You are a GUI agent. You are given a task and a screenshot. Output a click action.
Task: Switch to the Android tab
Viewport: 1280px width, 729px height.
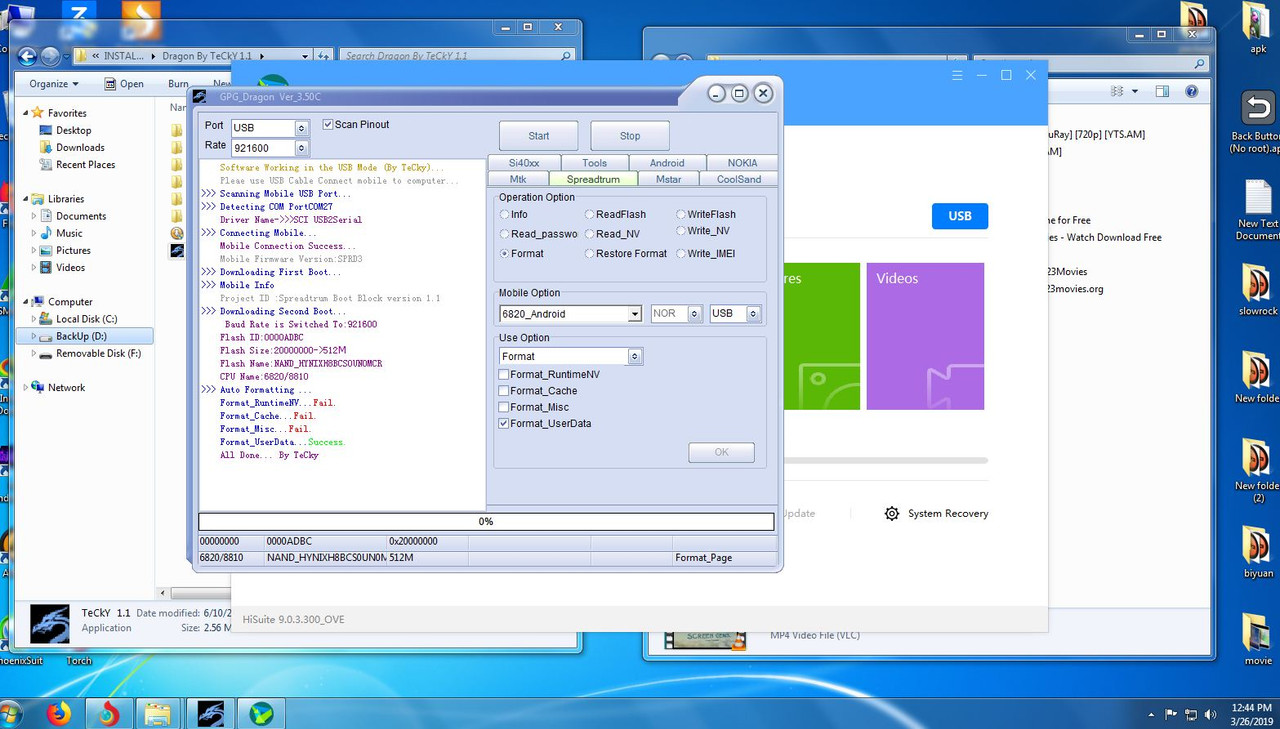[667, 163]
